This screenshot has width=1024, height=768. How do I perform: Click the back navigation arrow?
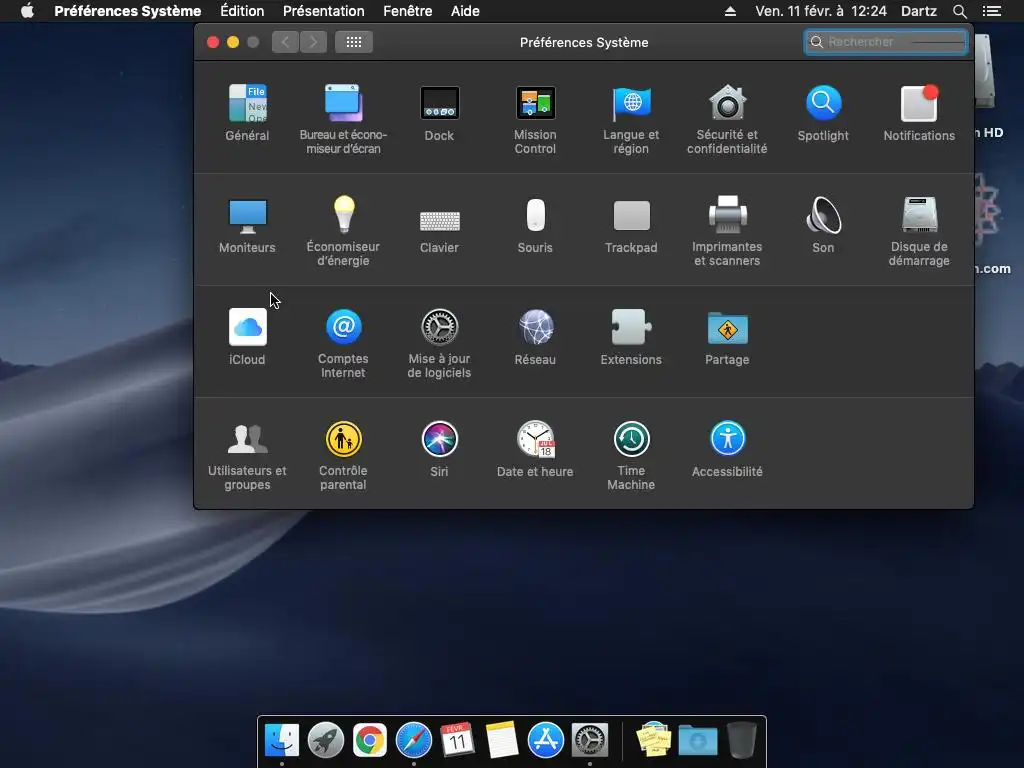tap(285, 42)
